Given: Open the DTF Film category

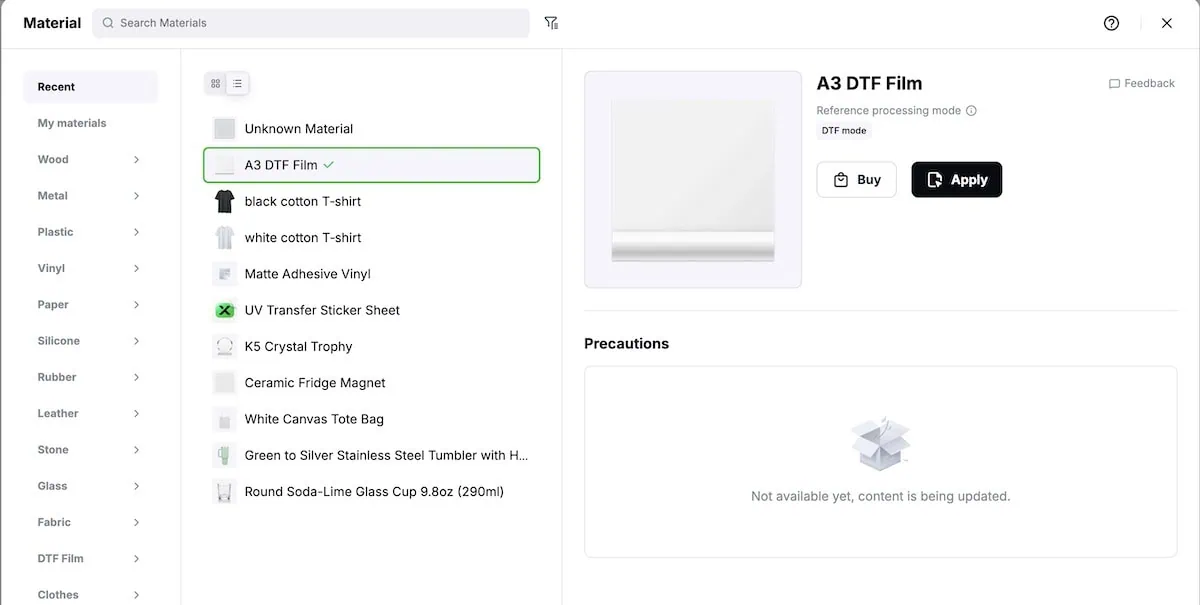Looking at the screenshot, I should (x=90, y=558).
